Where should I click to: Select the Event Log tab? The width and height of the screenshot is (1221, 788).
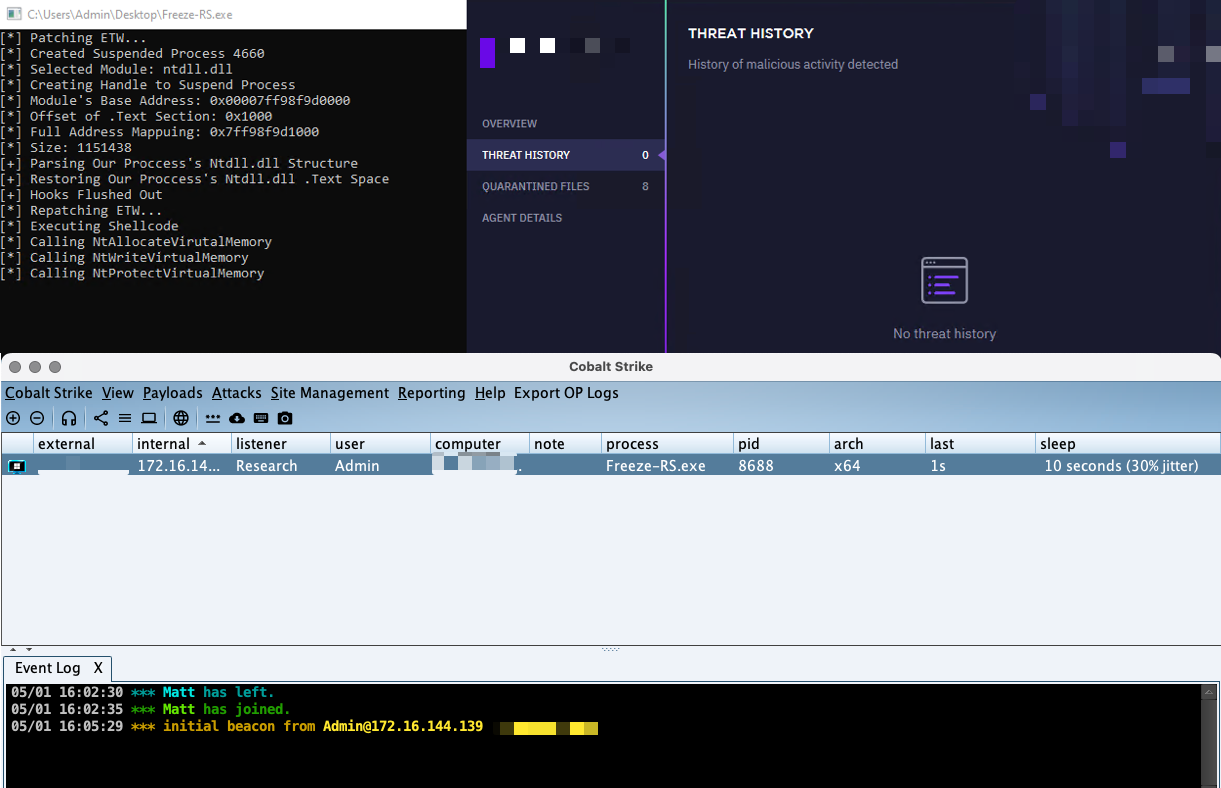pos(48,668)
